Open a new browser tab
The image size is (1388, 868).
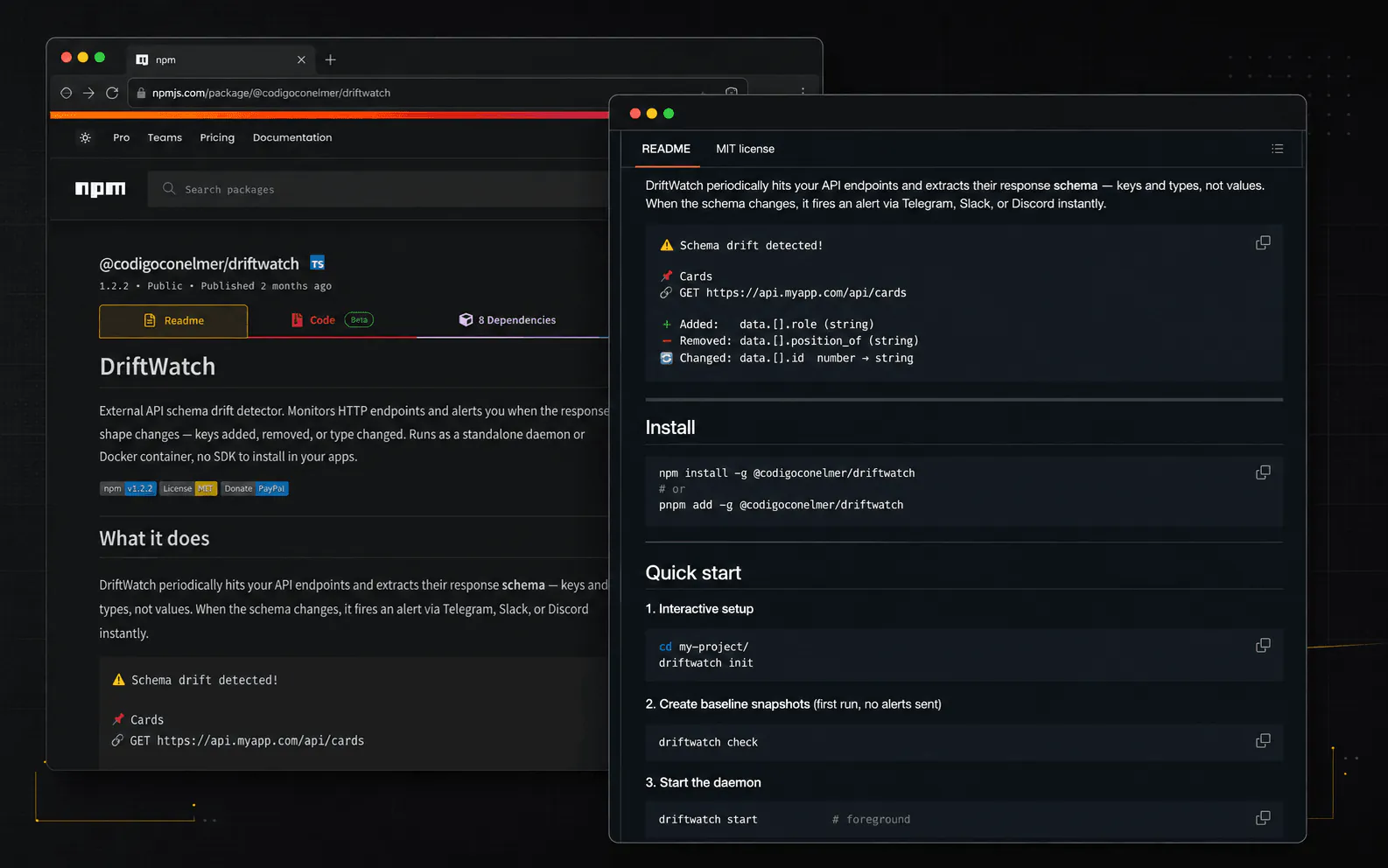click(330, 59)
